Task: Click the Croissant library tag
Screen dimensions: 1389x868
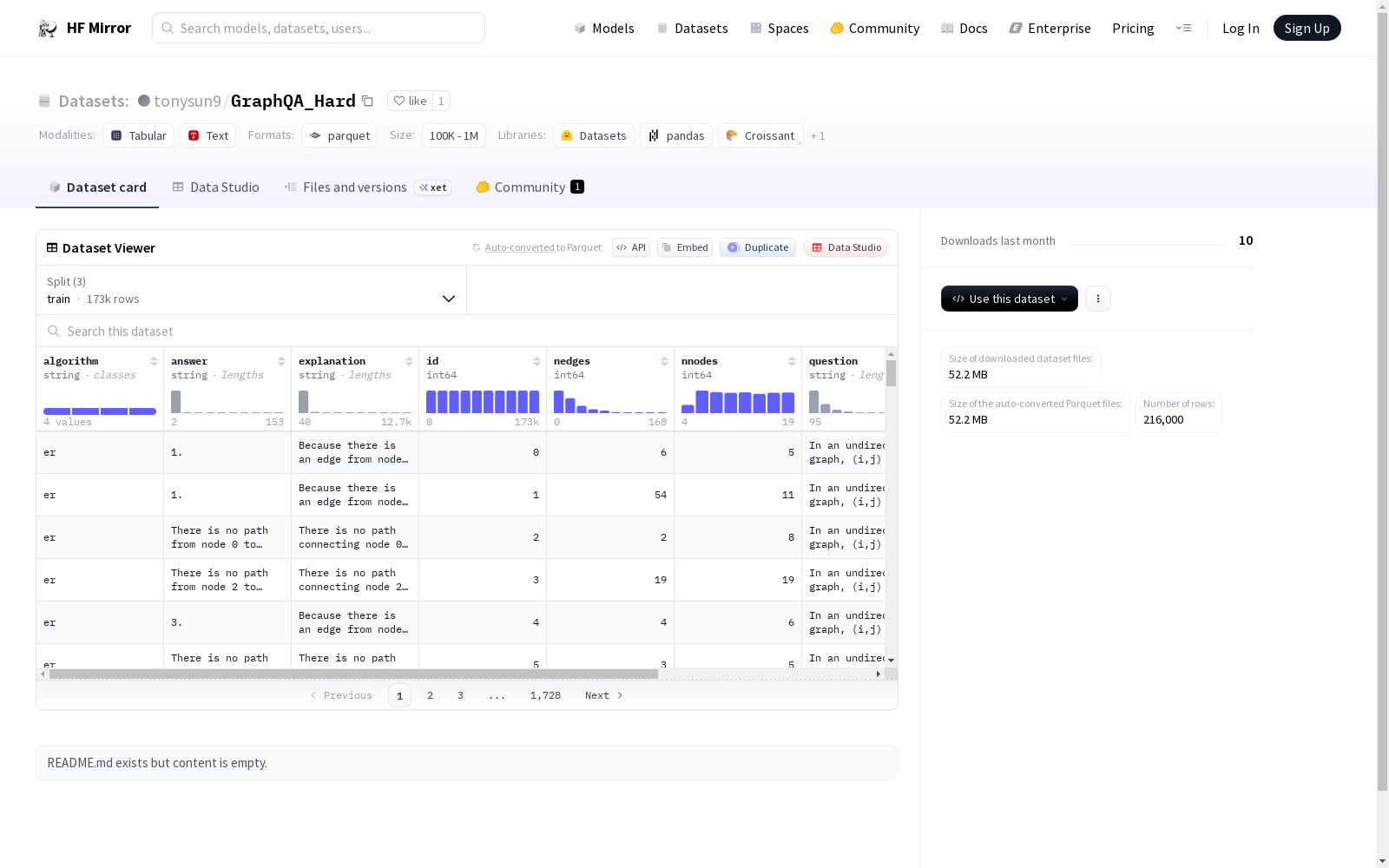Action: [x=760, y=135]
